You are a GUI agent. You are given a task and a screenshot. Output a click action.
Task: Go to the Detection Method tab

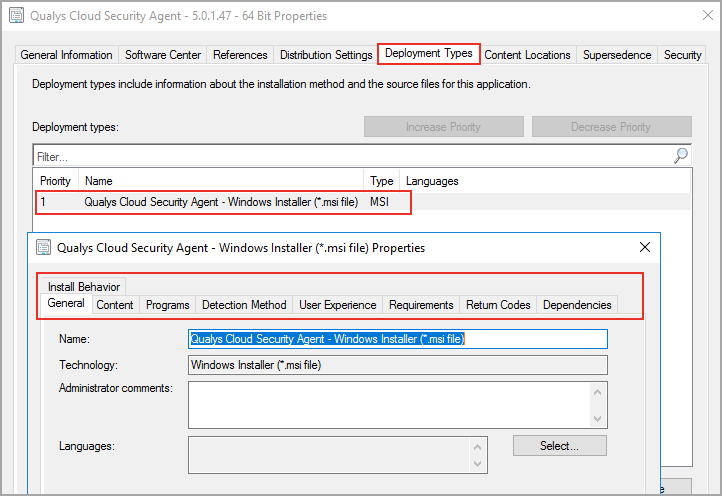click(244, 305)
